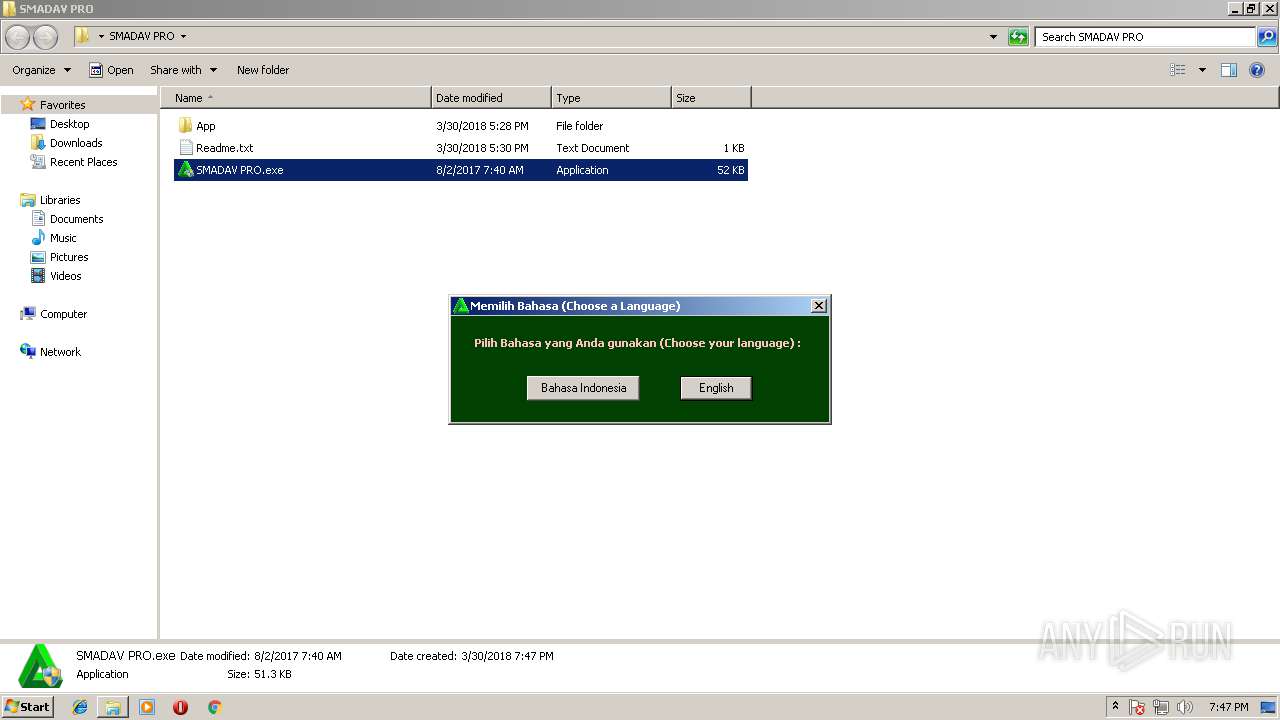Click the Open toolbar button

[111, 70]
